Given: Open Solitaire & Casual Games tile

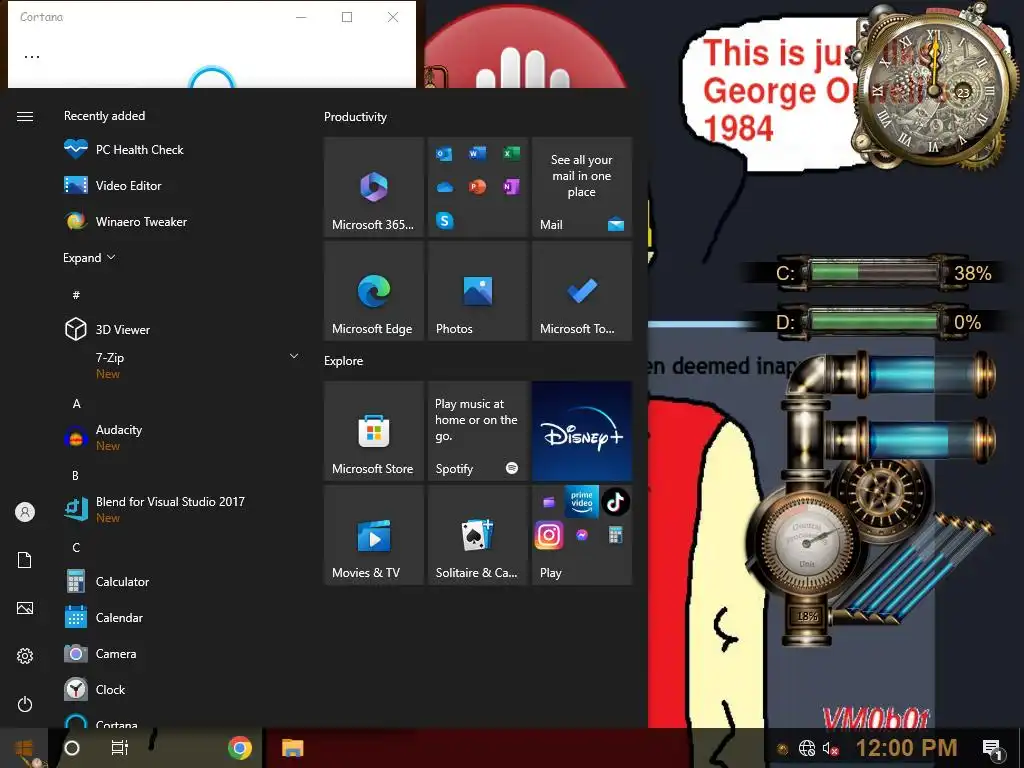Looking at the screenshot, I should tap(478, 535).
